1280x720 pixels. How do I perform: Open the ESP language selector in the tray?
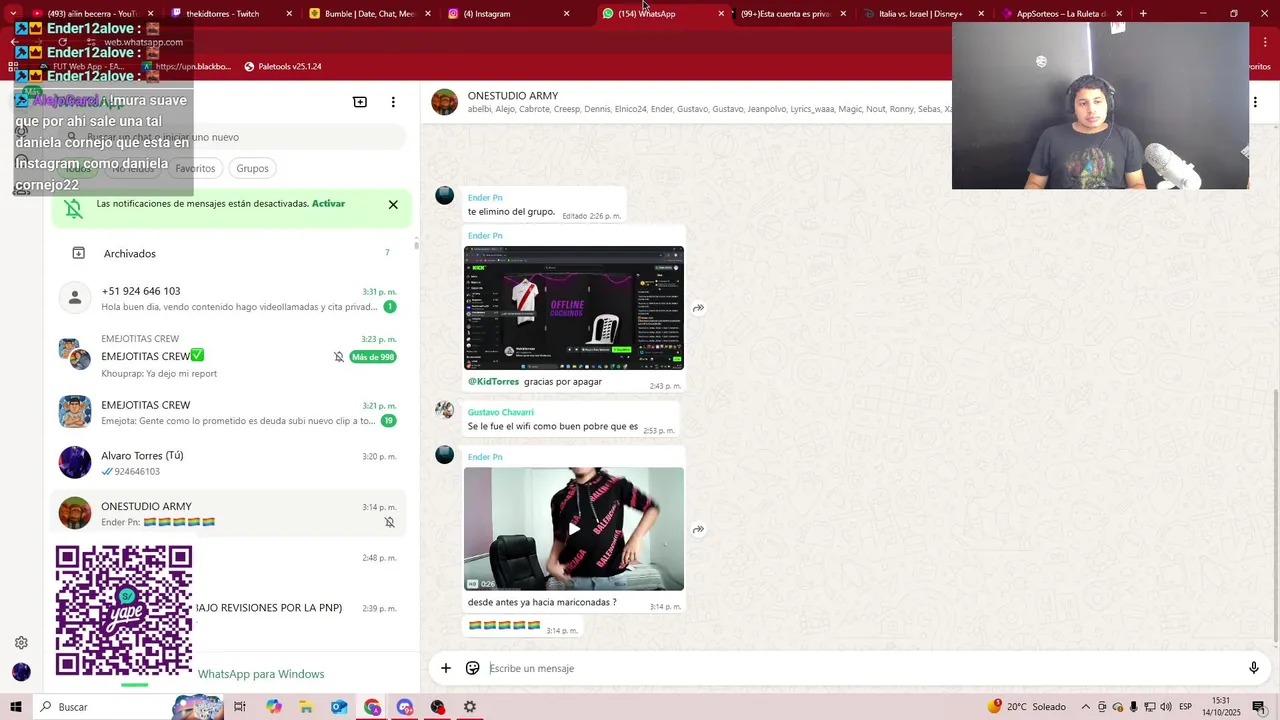coord(1185,707)
